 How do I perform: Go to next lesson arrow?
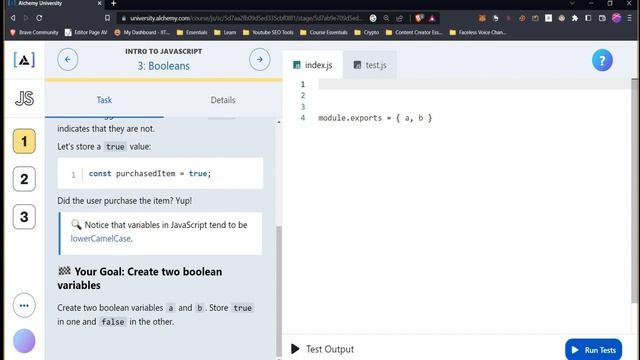coord(260,60)
